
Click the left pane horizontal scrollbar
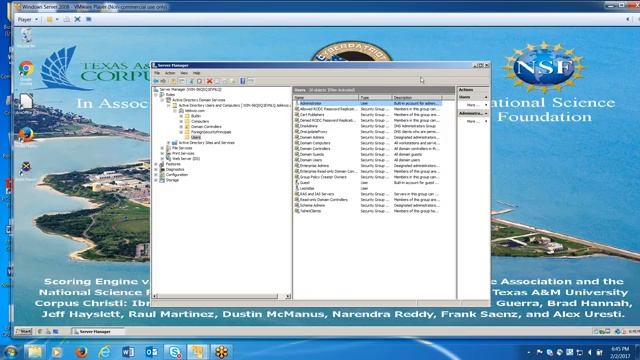pos(218,296)
